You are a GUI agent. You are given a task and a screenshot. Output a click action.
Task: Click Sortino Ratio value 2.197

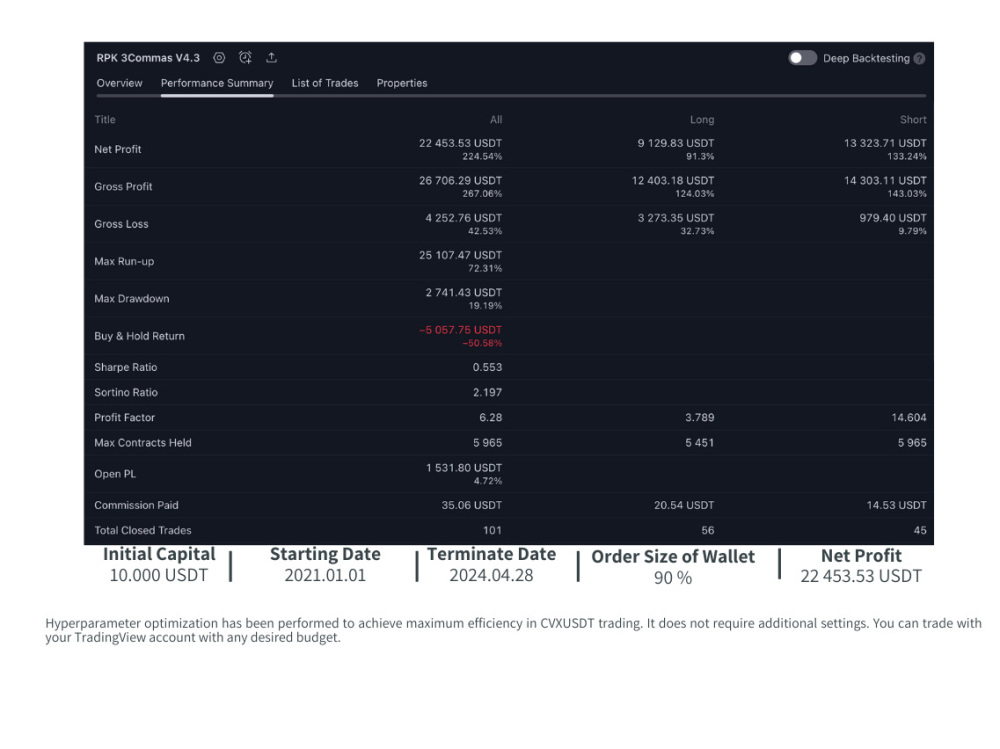[x=487, y=392]
